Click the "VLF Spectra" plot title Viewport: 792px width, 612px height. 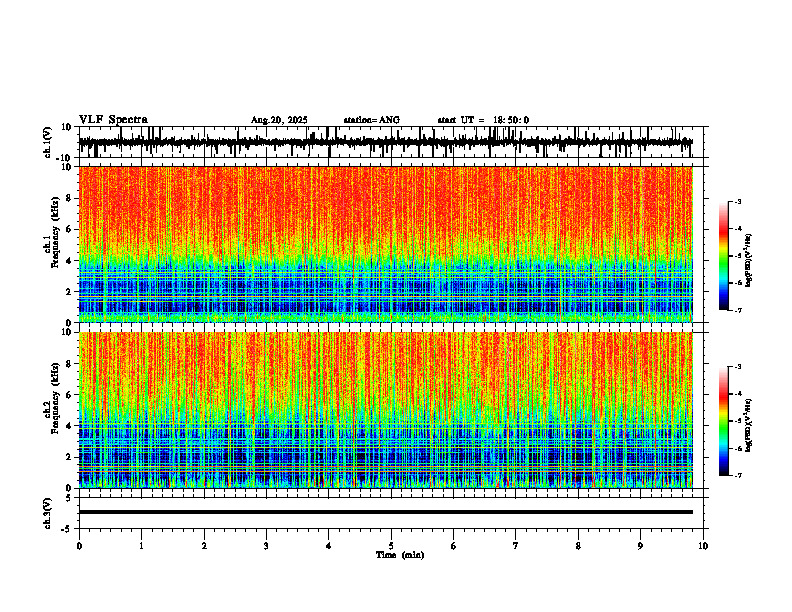click(x=113, y=120)
